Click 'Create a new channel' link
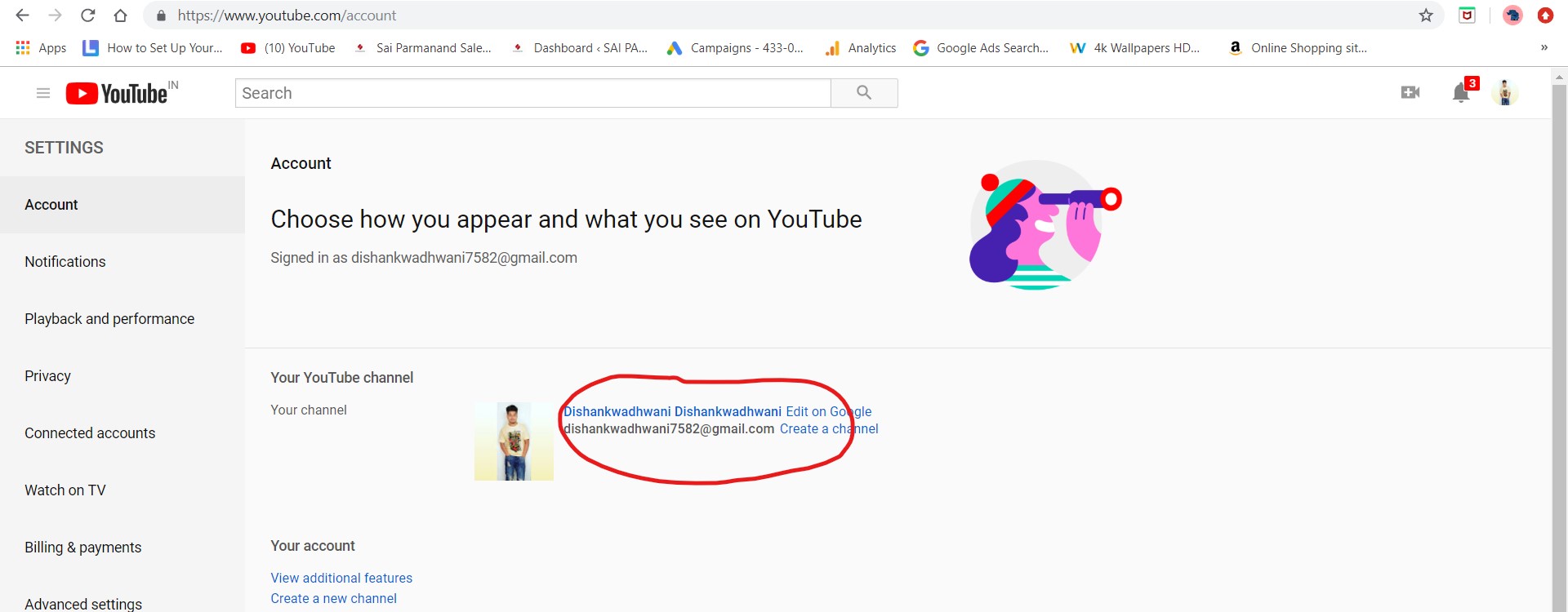This screenshot has height=612, width=1568. [333, 598]
